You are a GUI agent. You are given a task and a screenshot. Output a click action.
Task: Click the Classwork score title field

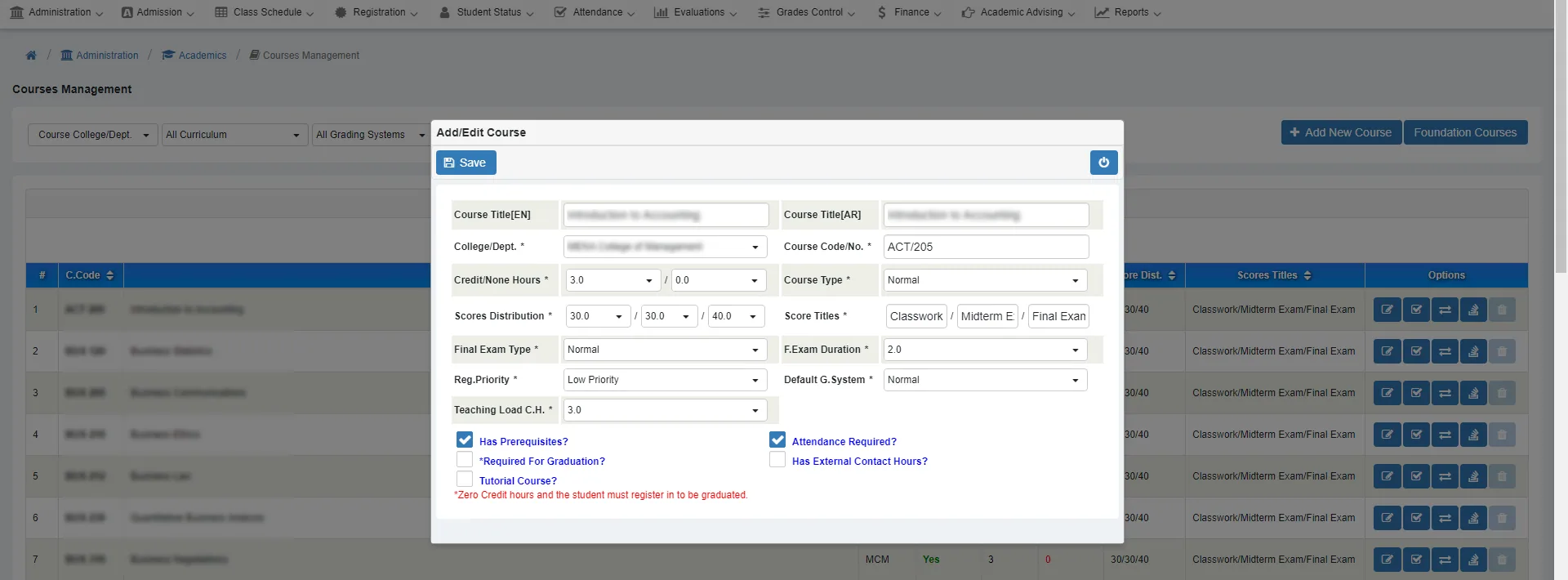pos(916,316)
